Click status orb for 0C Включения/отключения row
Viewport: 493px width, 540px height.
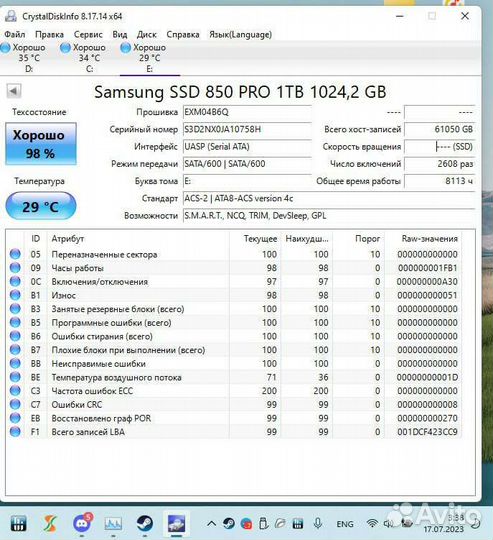coord(15,282)
